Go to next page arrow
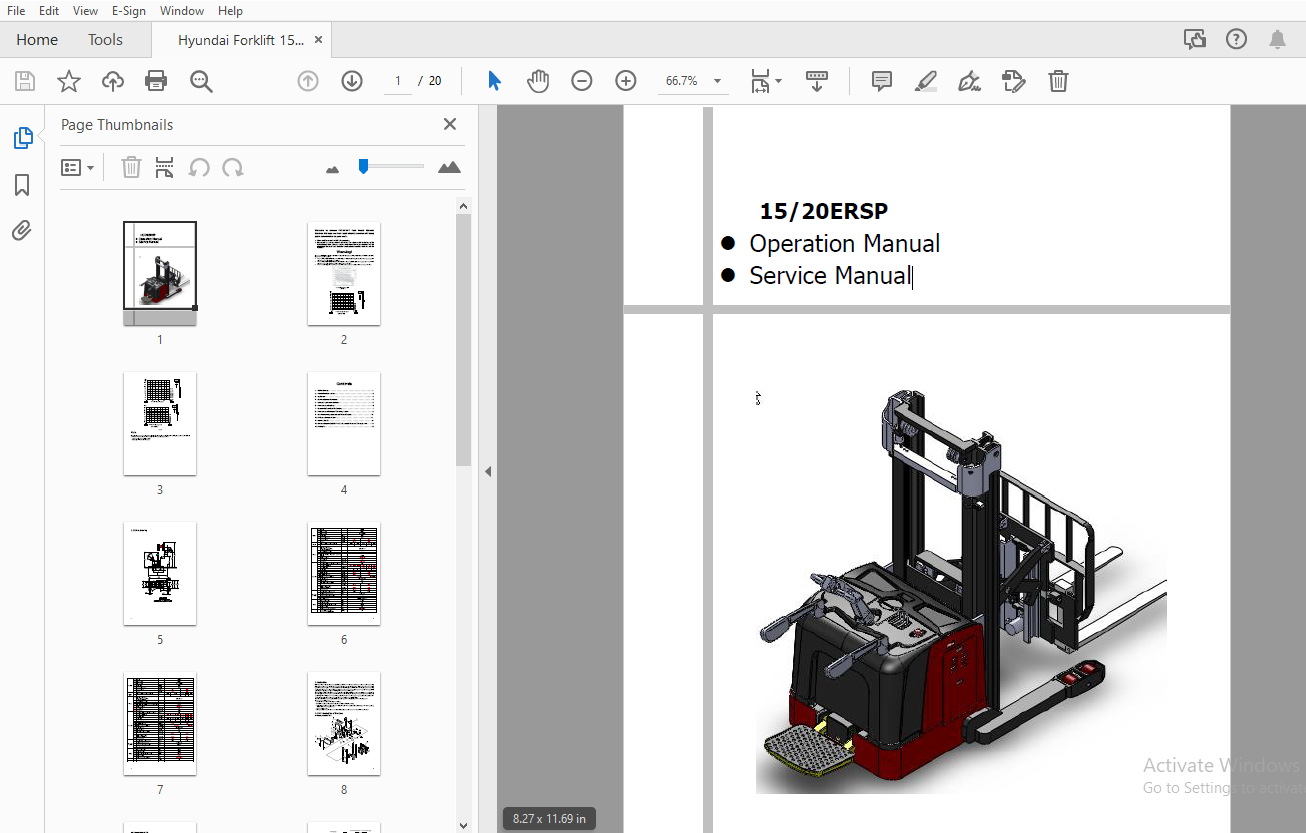Screen dimensions: 1306x833 [352, 81]
